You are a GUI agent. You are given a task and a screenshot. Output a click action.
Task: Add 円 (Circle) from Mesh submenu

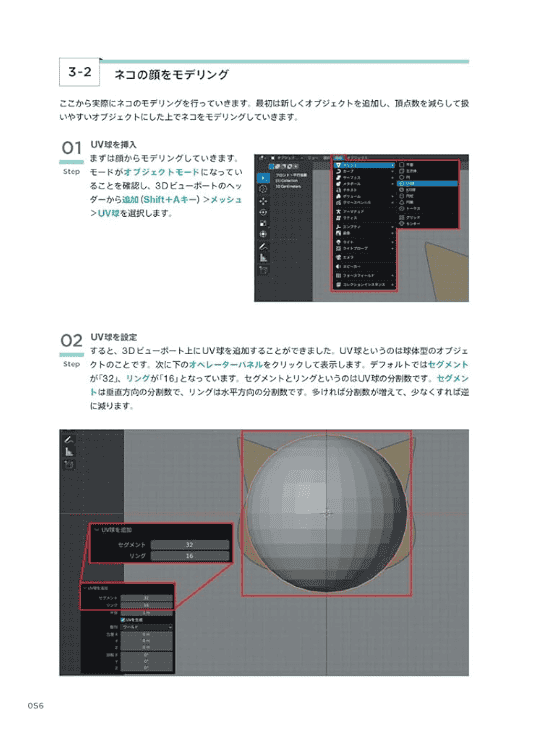coord(427,177)
